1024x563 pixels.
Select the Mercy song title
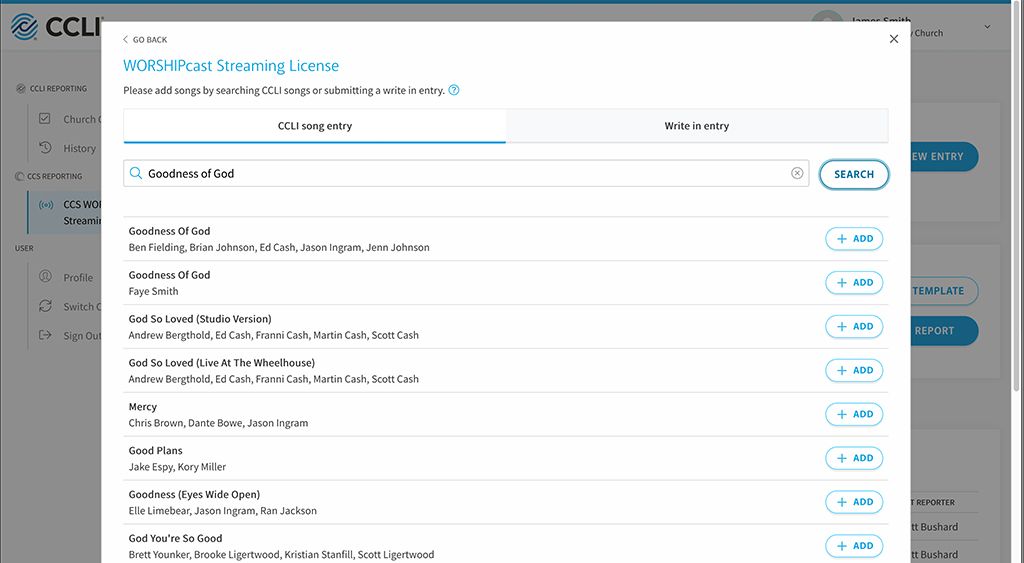tap(142, 407)
